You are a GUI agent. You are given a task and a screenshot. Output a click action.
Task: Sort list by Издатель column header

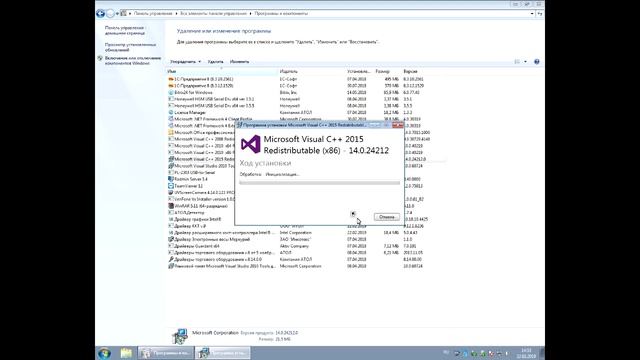tap(289, 71)
